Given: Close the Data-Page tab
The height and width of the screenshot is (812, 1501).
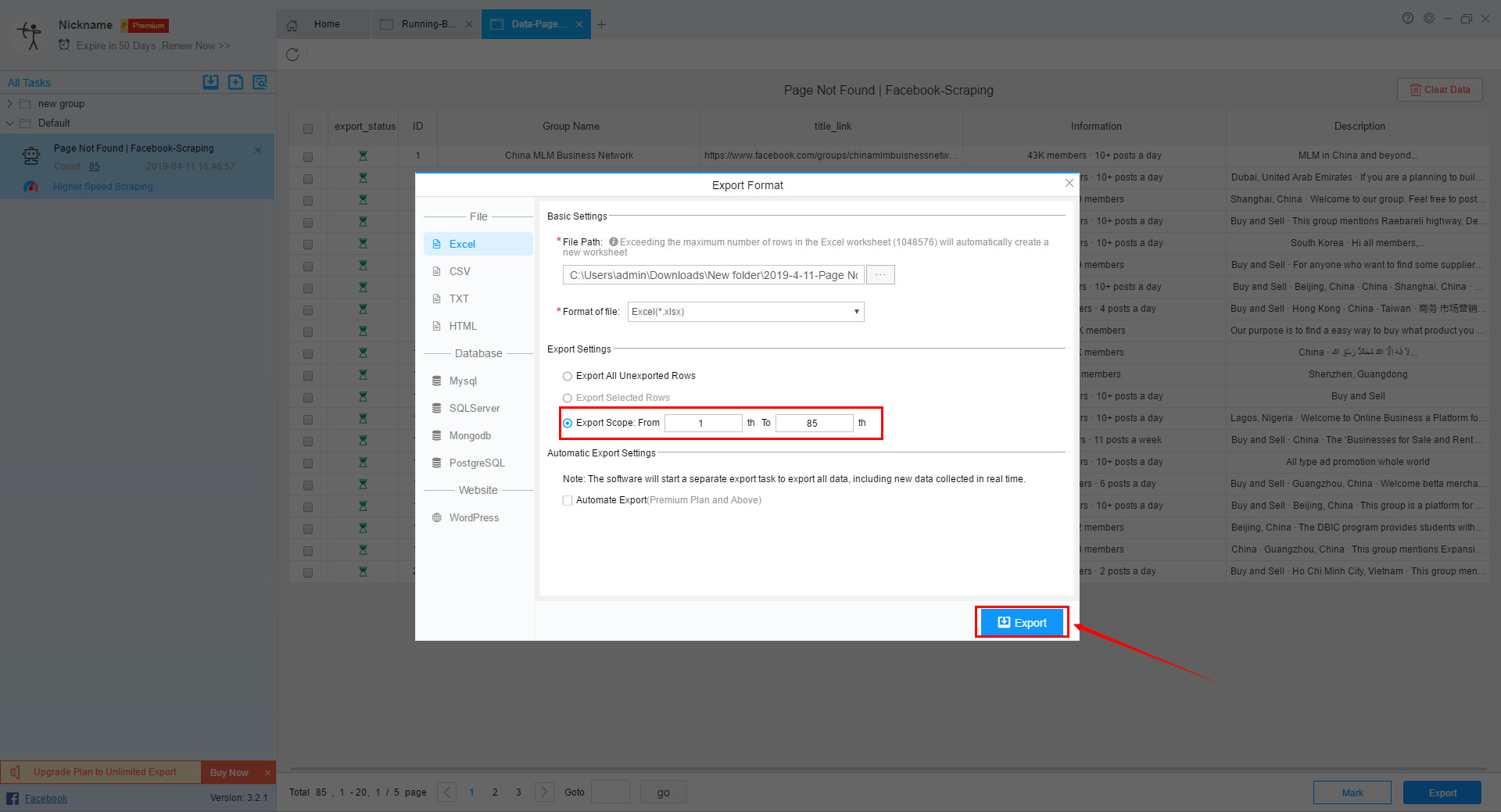Looking at the screenshot, I should pos(579,24).
